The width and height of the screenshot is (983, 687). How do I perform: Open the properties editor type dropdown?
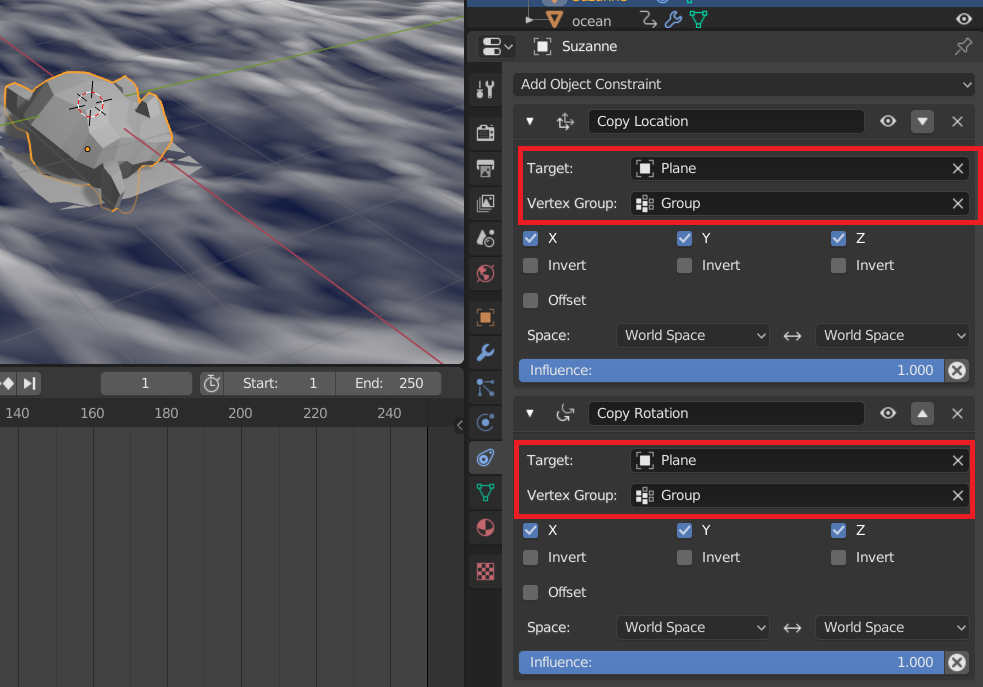click(497, 46)
